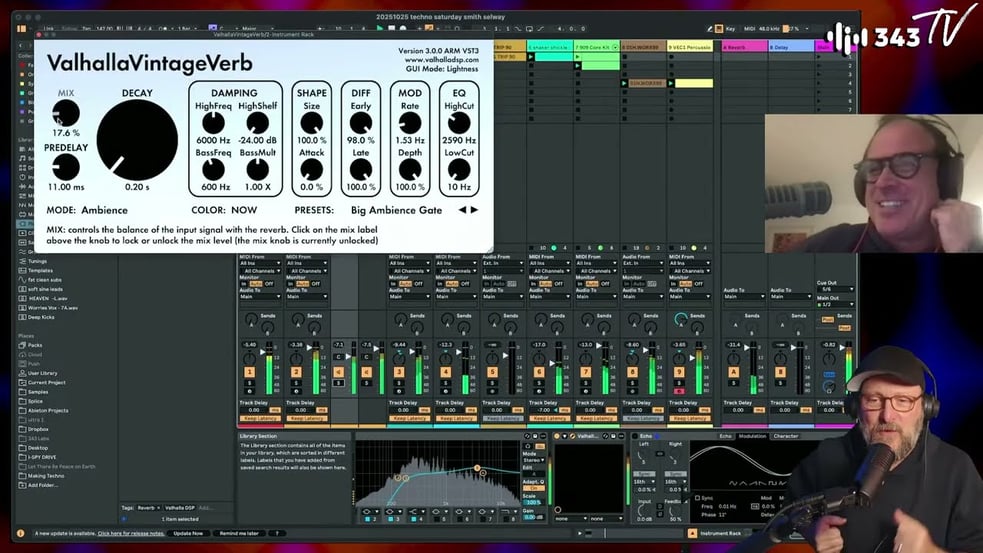Click www.valhalladsp.com in plugin header

click(x=441, y=60)
